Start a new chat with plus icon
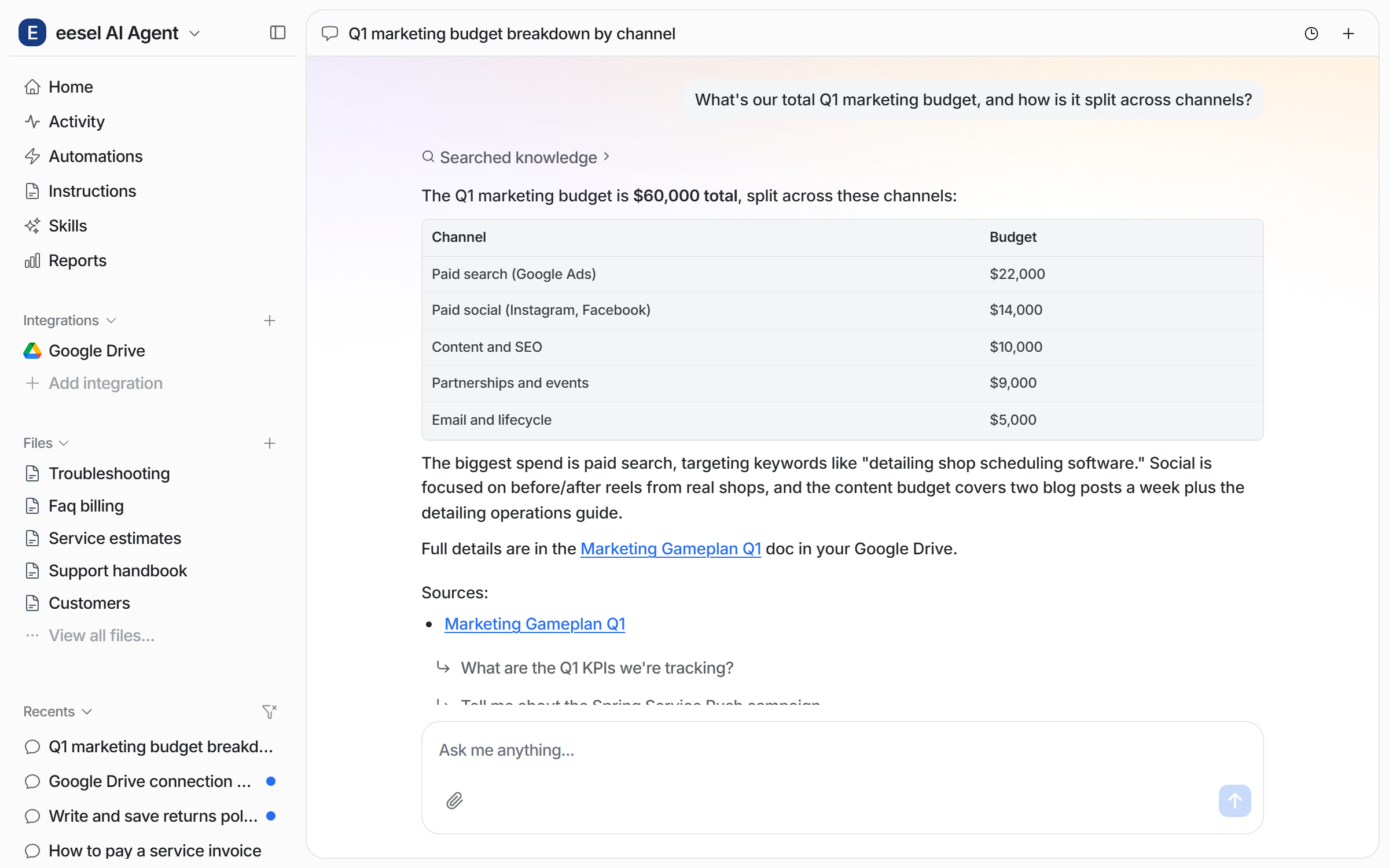The height and width of the screenshot is (868, 1389). [1348, 34]
